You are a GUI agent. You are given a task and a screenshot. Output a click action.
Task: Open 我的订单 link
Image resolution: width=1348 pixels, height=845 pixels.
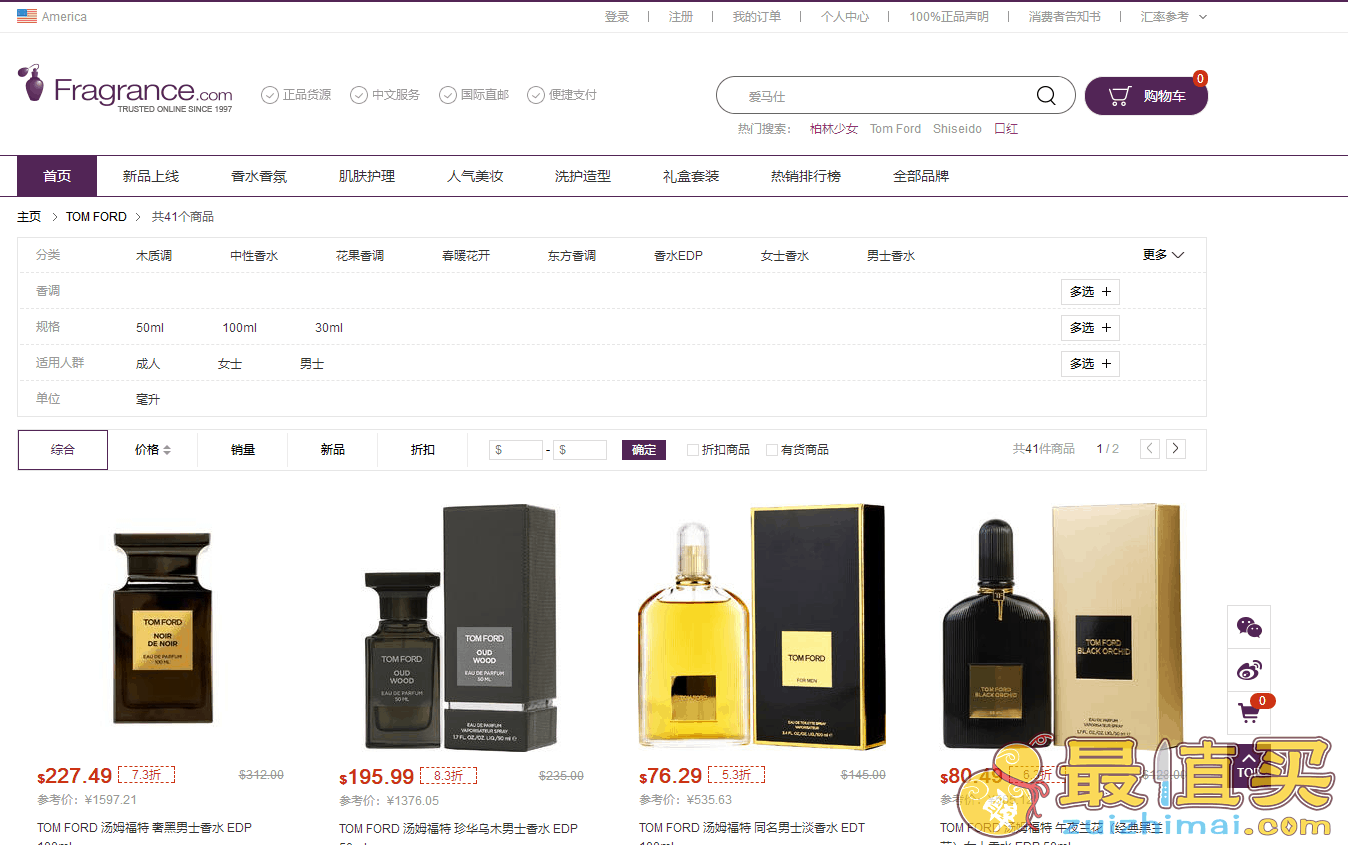[757, 17]
